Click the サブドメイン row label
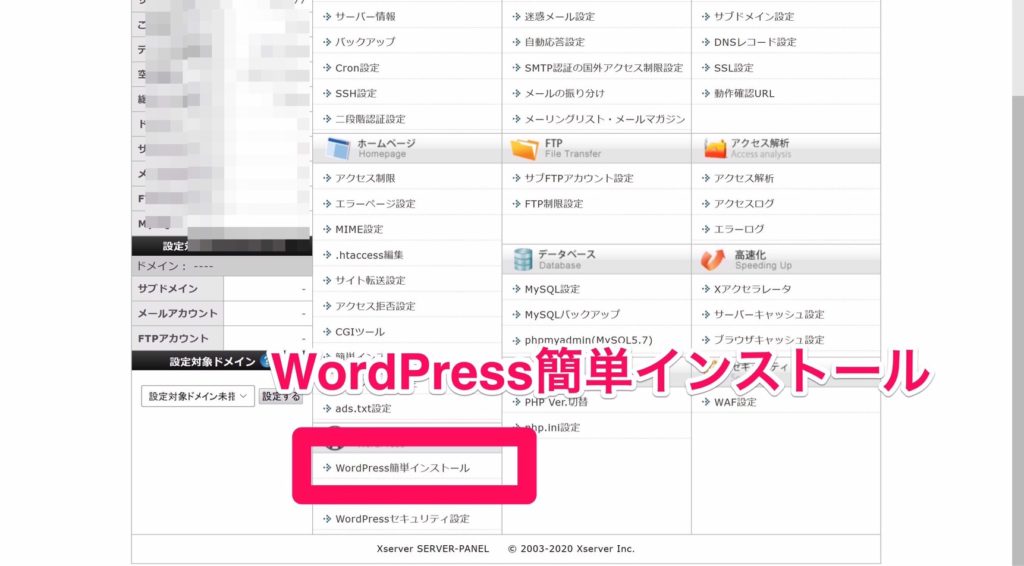The width and height of the screenshot is (1024, 566). click(168, 289)
